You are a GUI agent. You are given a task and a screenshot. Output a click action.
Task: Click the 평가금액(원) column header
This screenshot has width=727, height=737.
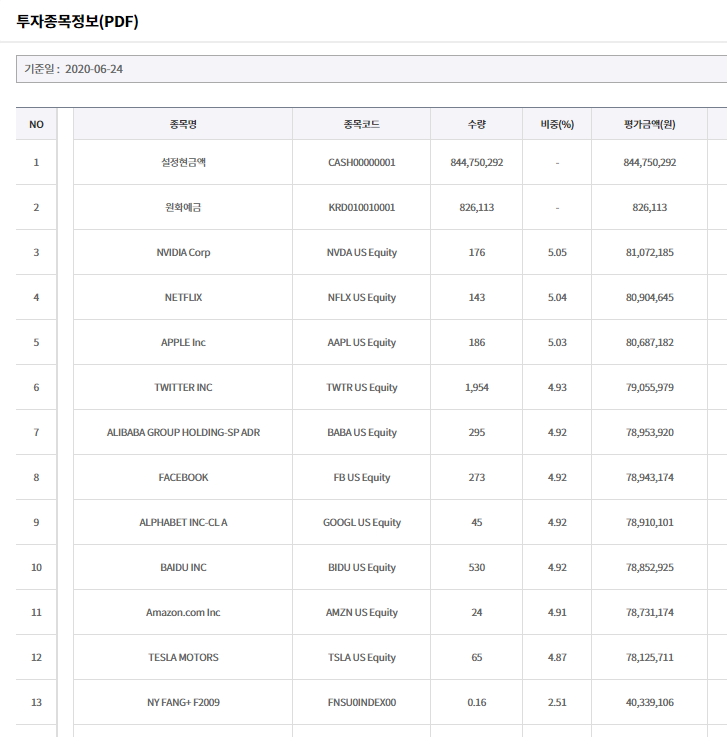649,124
